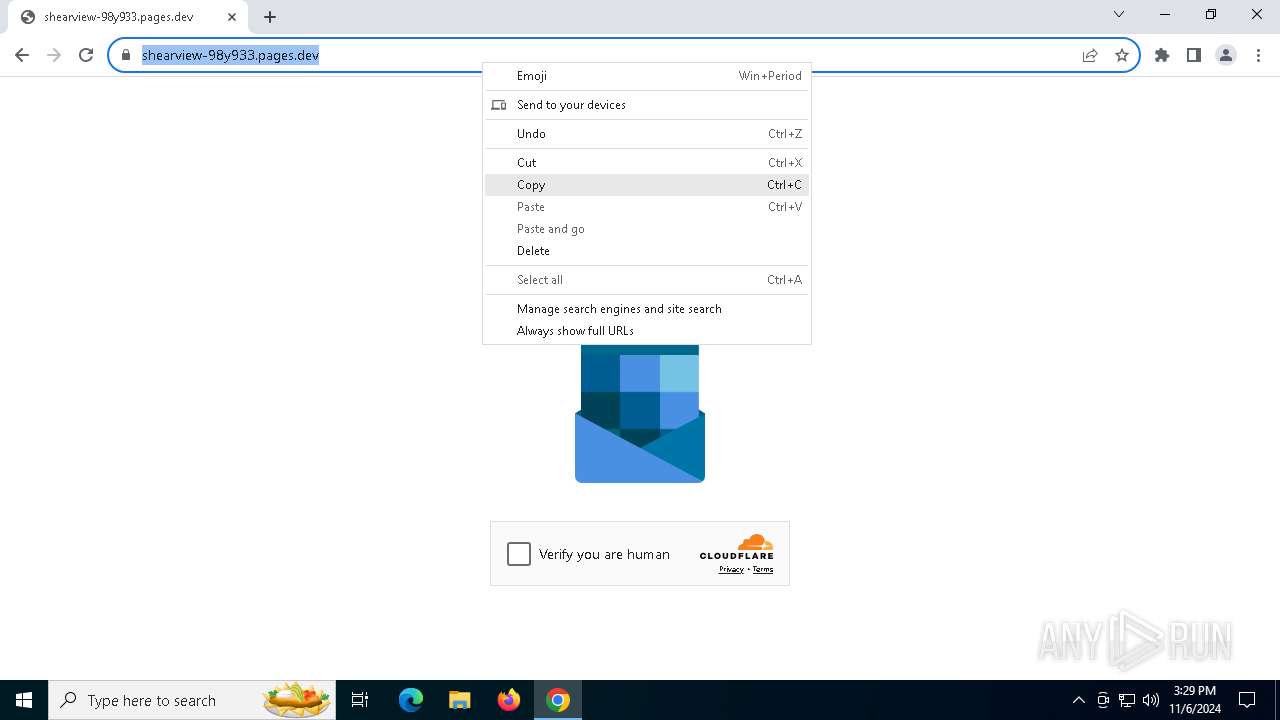Screen dimensions: 1280x720
Task: Open the Chrome profile avatar
Action: pos(1226,55)
